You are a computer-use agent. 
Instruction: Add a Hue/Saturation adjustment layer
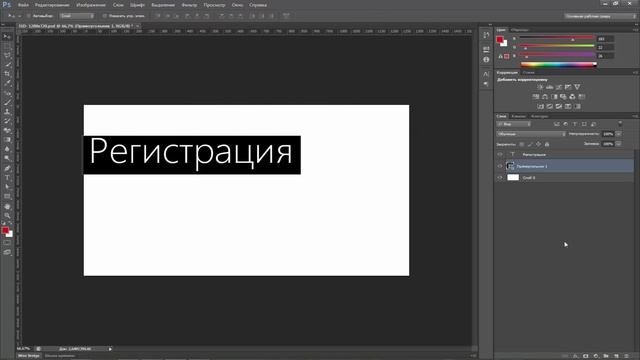536,97
